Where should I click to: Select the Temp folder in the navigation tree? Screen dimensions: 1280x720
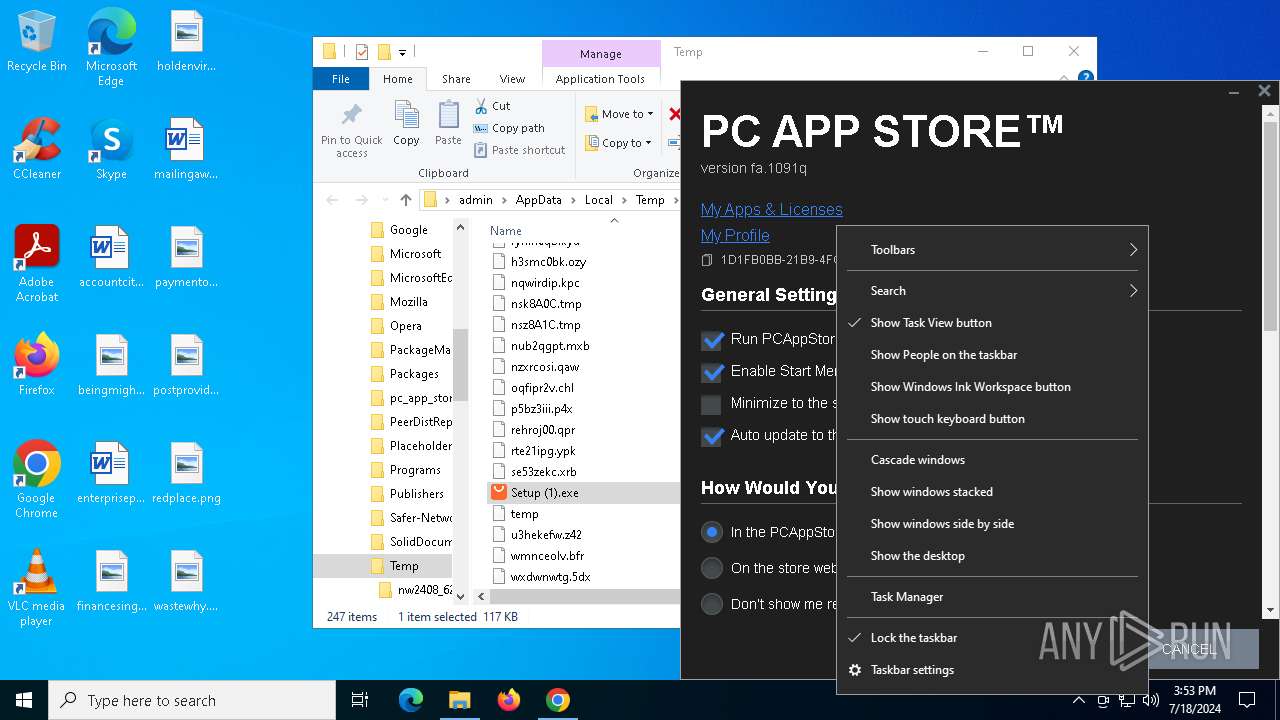click(404, 566)
